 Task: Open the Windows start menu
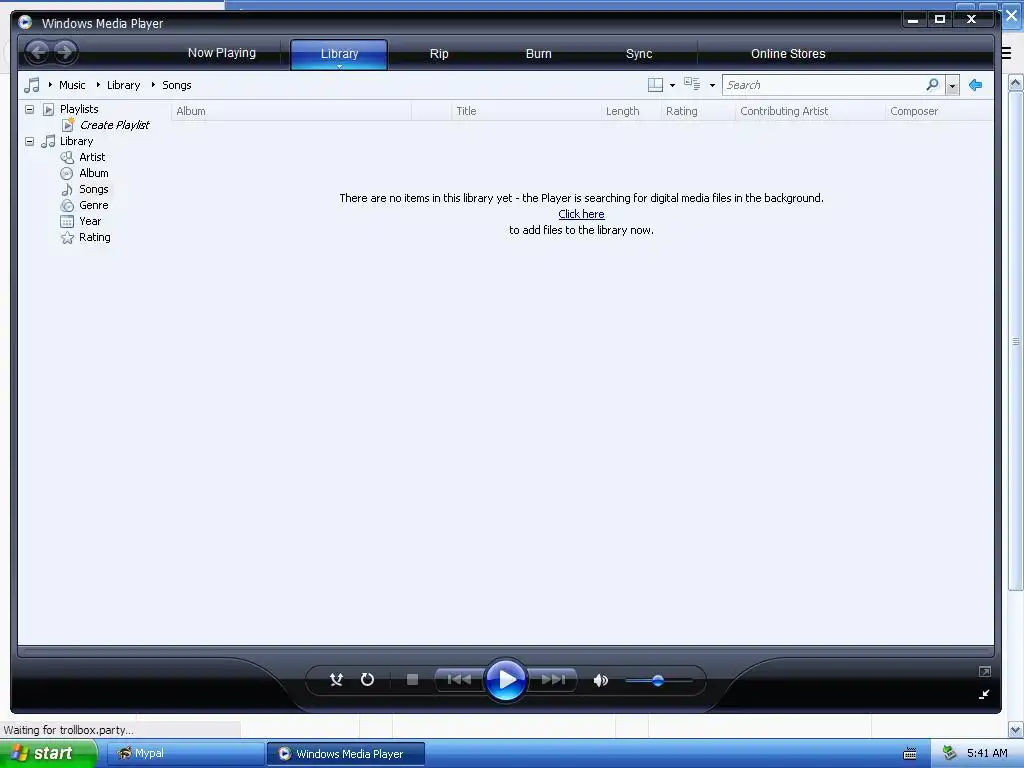49,753
